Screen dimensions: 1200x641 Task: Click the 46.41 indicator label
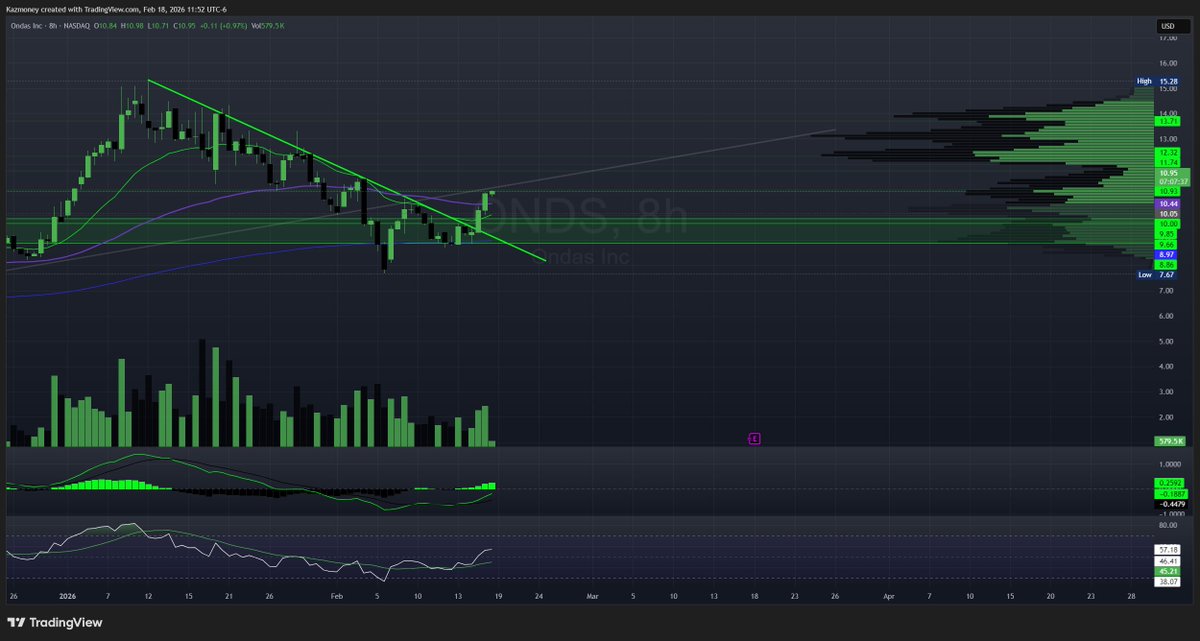pos(1166,561)
